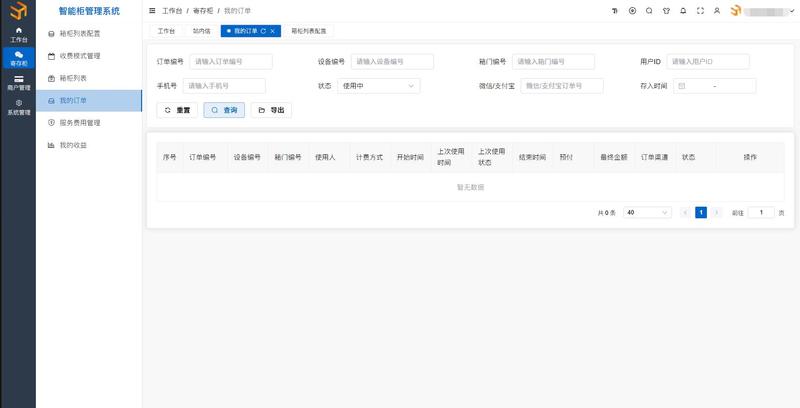The height and width of the screenshot is (408, 800).
Task: Close the 我的订单 tab
Action: point(273,31)
